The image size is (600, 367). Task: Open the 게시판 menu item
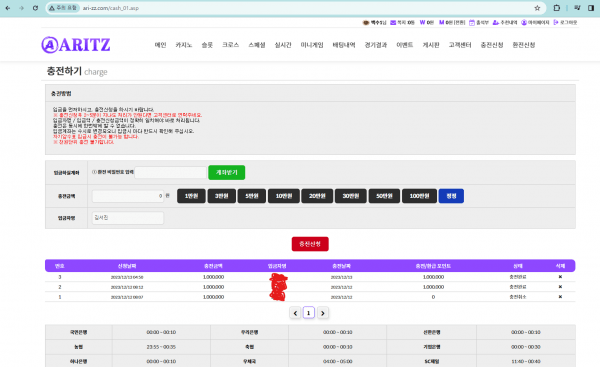(431, 45)
